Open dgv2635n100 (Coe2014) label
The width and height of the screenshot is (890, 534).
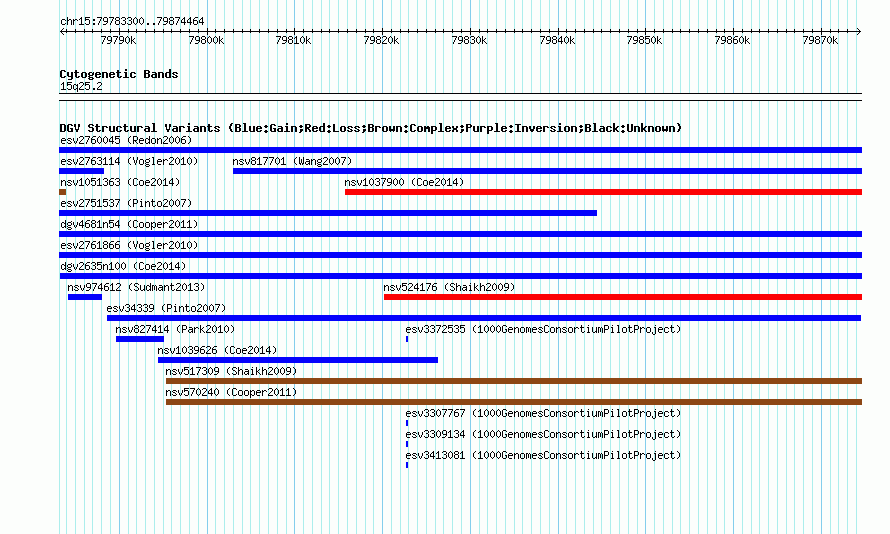pos(123,266)
